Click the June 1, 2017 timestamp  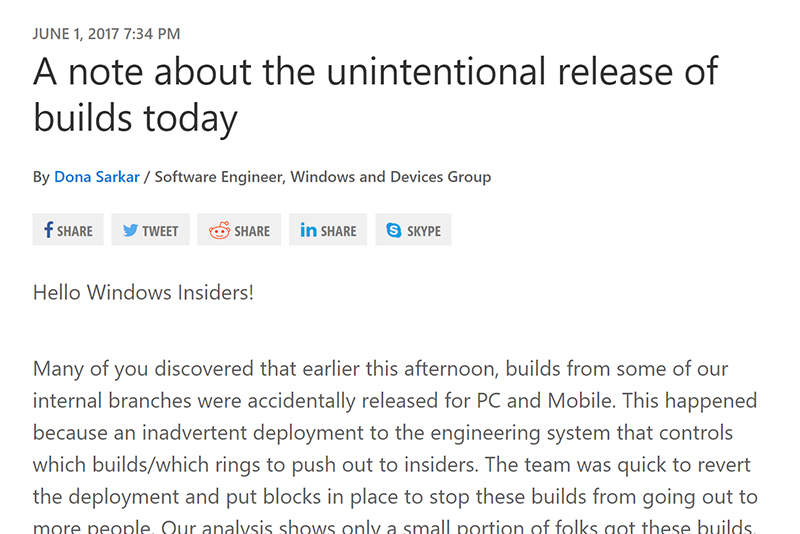click(107, 34)
